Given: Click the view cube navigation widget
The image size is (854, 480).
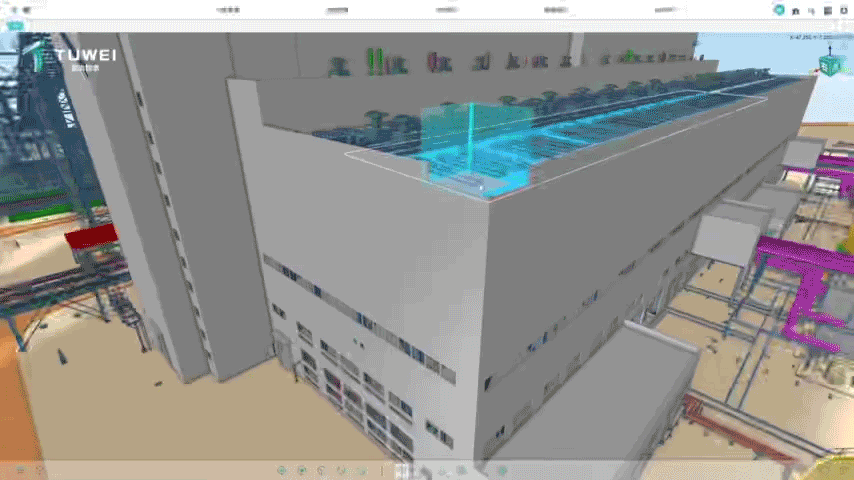Looking at the screenshot, I should [829, 65].
